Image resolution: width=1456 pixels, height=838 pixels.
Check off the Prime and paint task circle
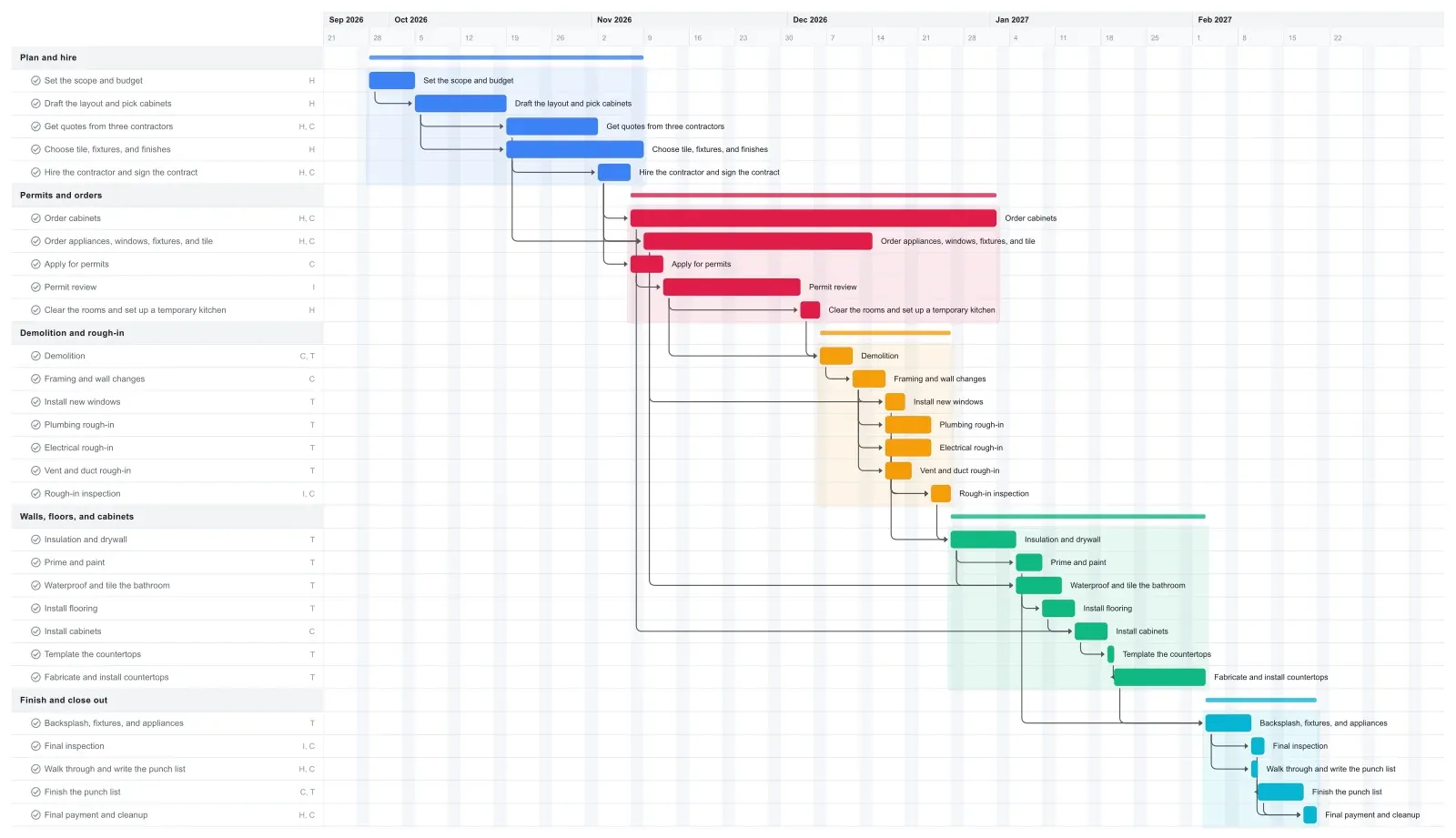pos(35,562)
